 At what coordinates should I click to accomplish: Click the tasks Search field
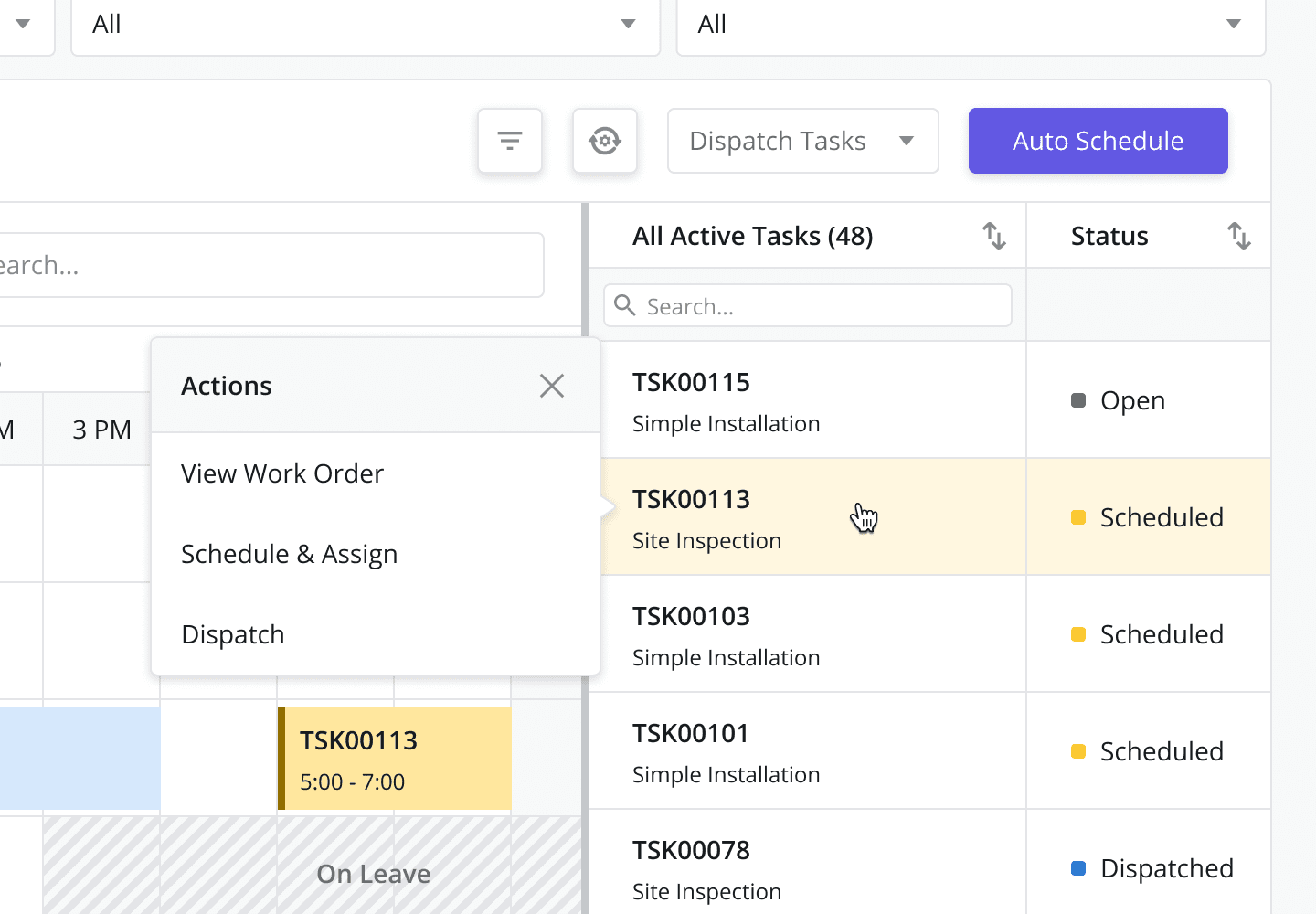808,305
